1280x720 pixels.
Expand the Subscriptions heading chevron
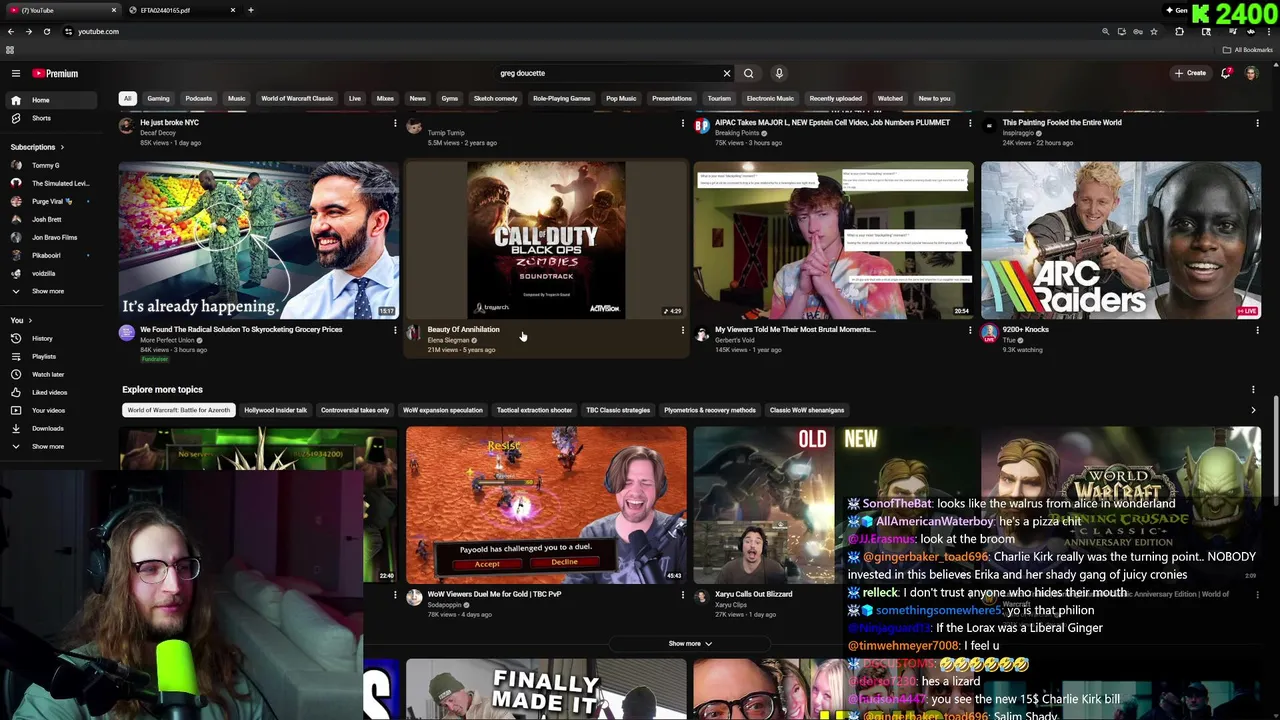62,147
